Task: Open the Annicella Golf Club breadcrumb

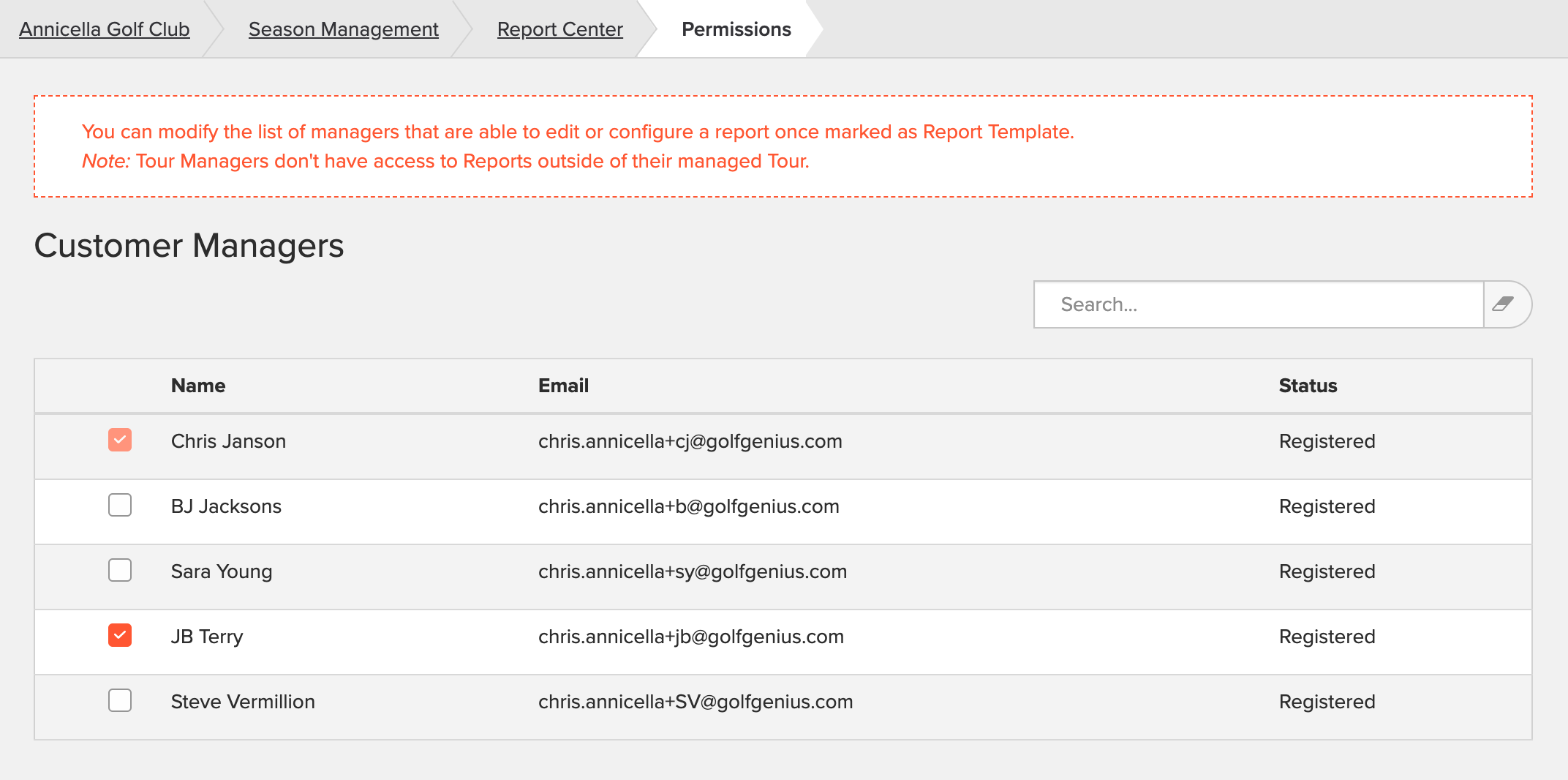Action: tap(105, 29)
